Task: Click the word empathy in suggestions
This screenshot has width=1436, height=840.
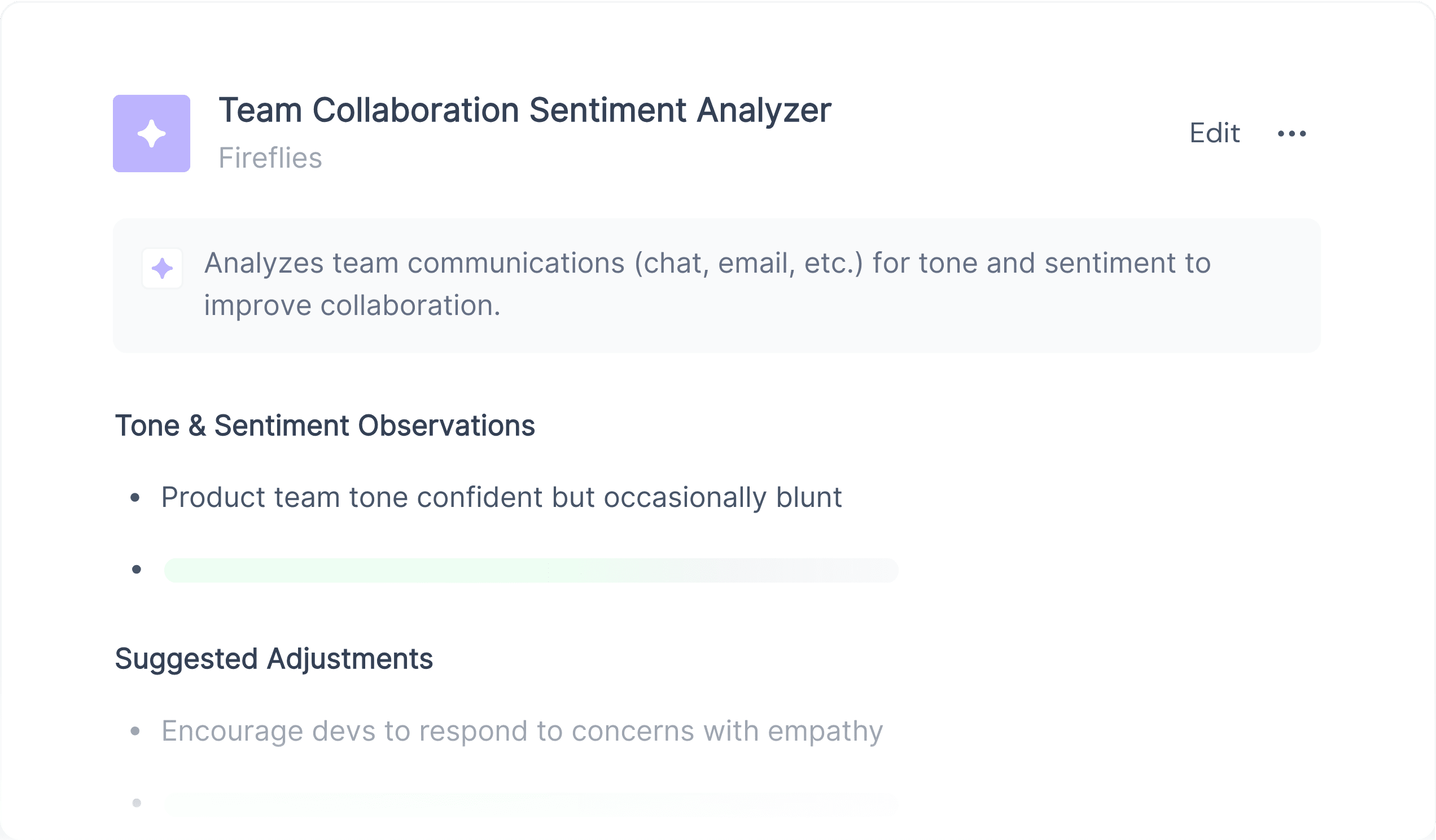Action: (825, 731)
